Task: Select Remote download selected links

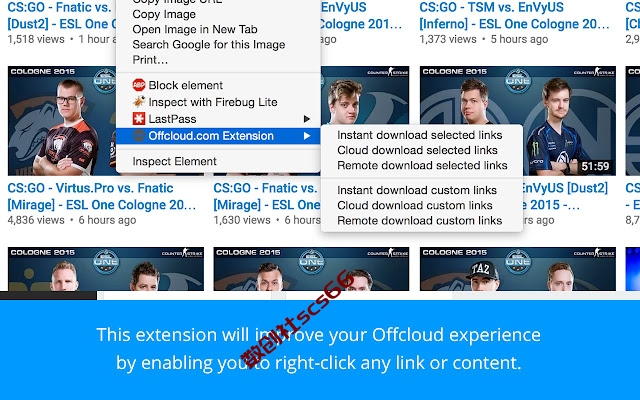Action: (x=422, y=165)
